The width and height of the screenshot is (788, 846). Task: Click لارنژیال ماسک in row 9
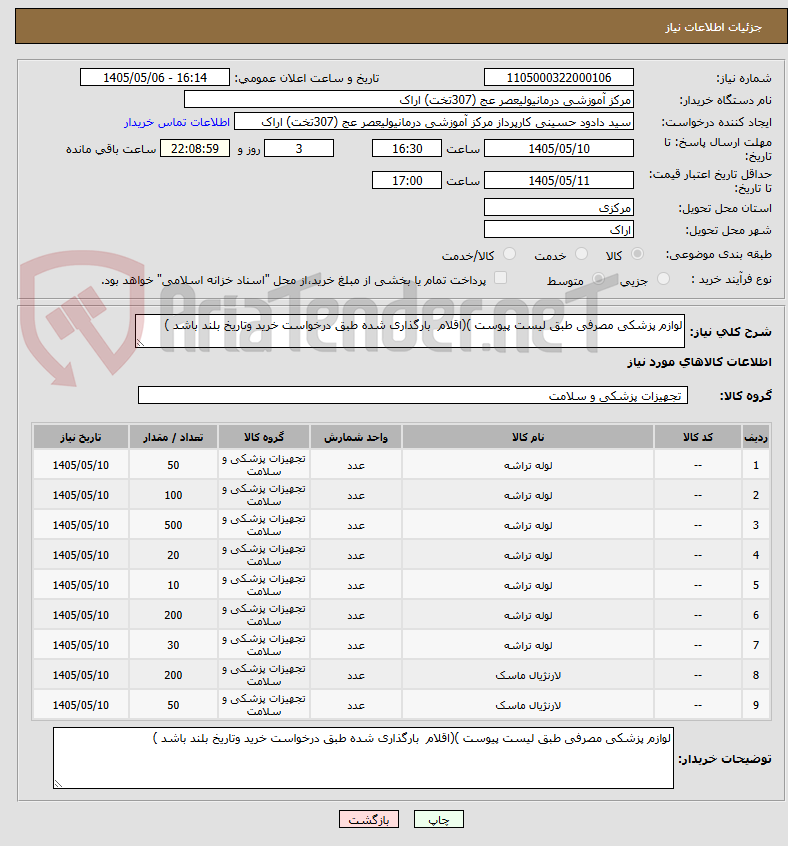coord(528,705)
